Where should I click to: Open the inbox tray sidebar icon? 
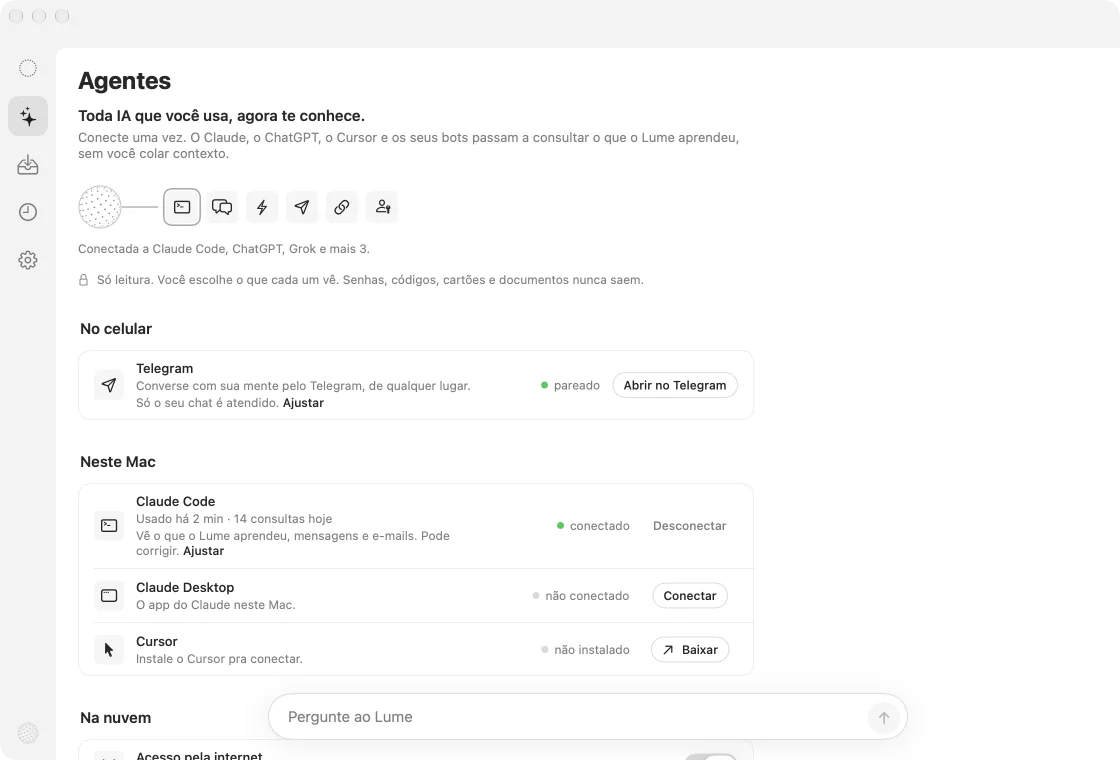[28, 164]
